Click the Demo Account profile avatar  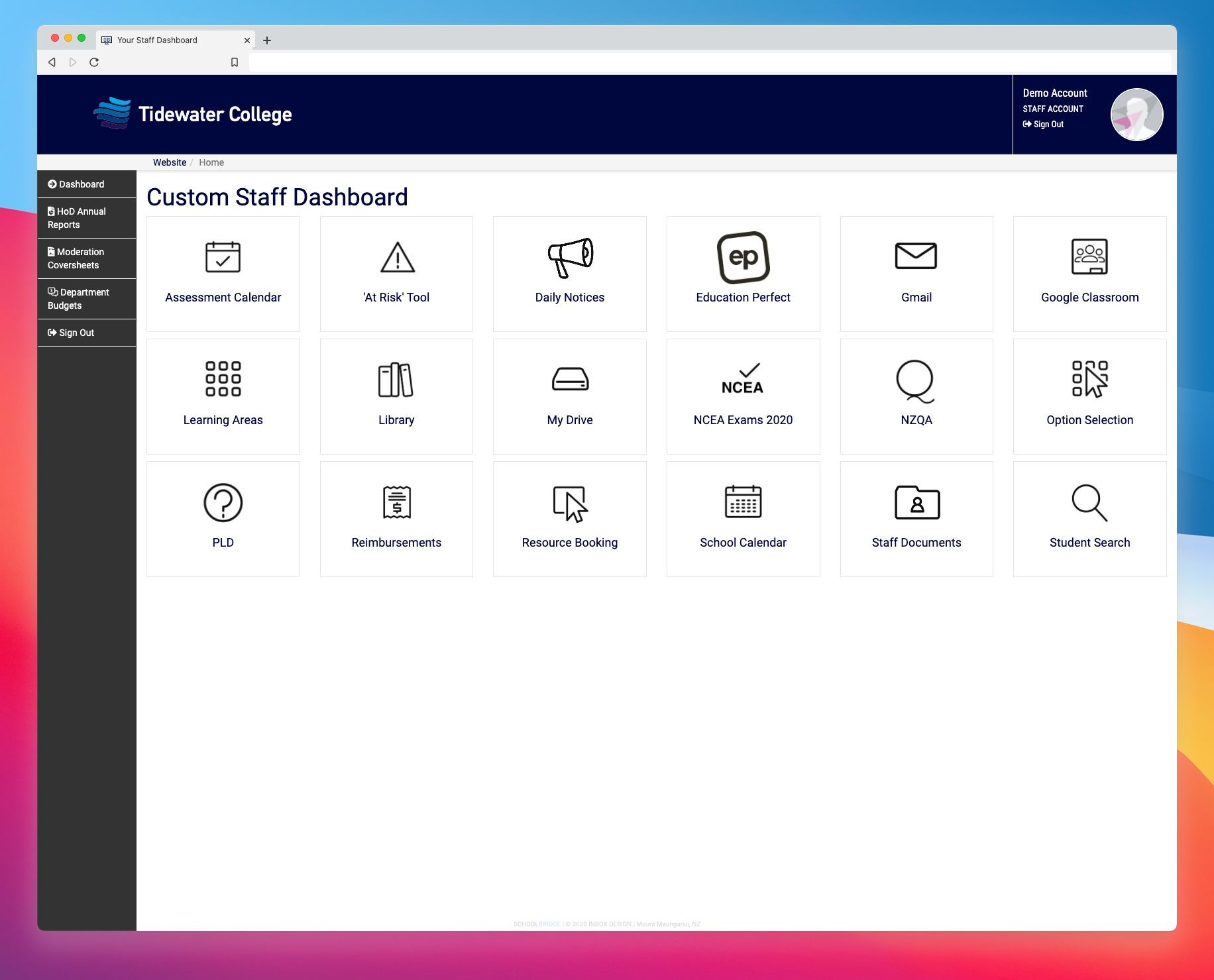coord(1136,115)
